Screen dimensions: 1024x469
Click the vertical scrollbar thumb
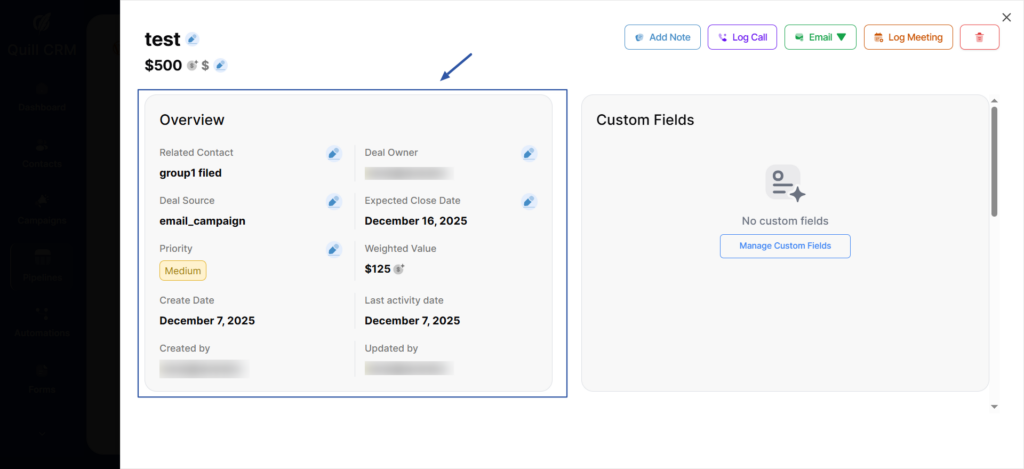(x=994, y=160)
